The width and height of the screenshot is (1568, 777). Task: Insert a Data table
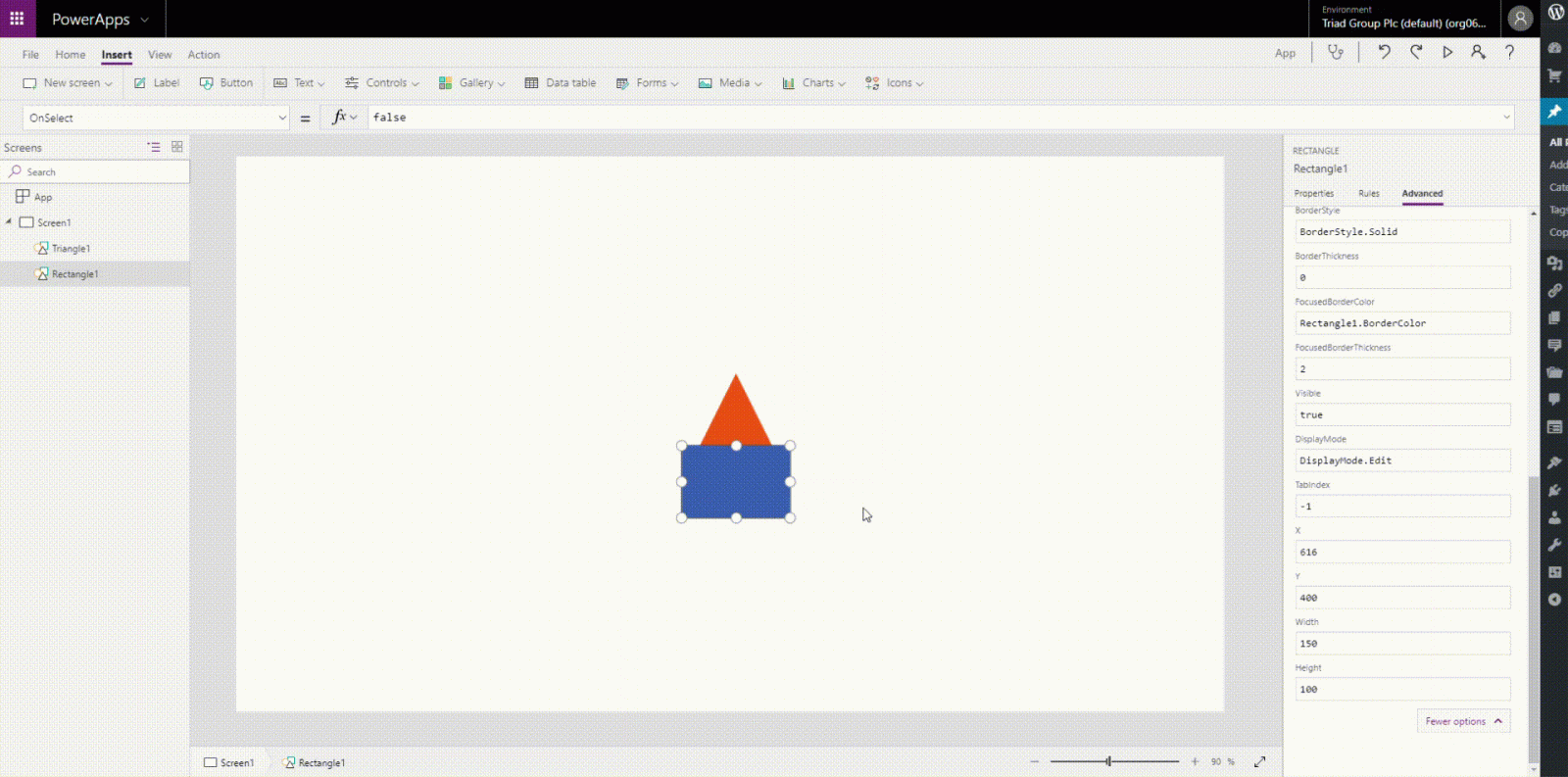pyautogui.click(x=561, y=83)
